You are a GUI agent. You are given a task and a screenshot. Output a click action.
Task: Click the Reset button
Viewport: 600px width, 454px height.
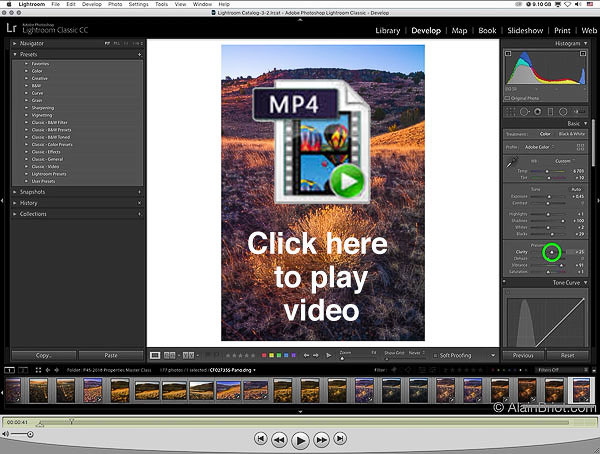[x=567, y=355]
